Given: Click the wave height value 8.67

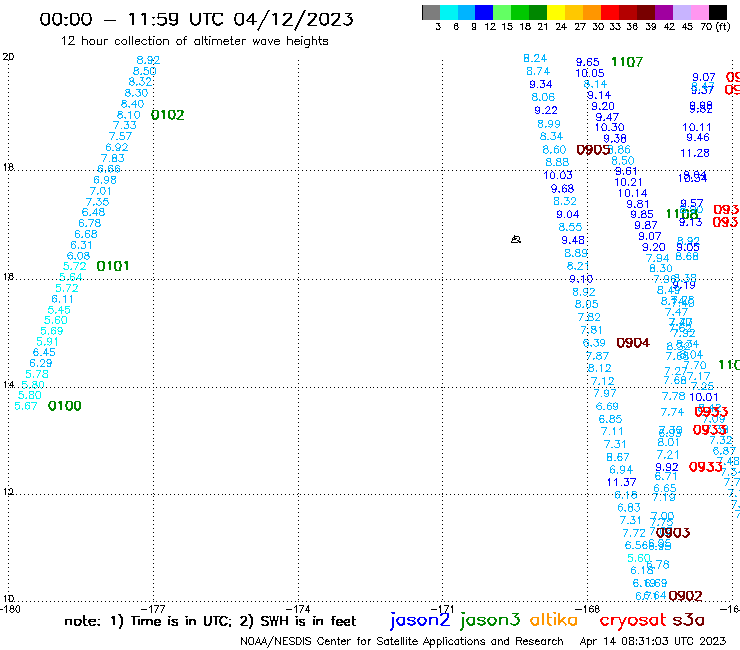Looking at the screenshot, I should pos(618,457).
